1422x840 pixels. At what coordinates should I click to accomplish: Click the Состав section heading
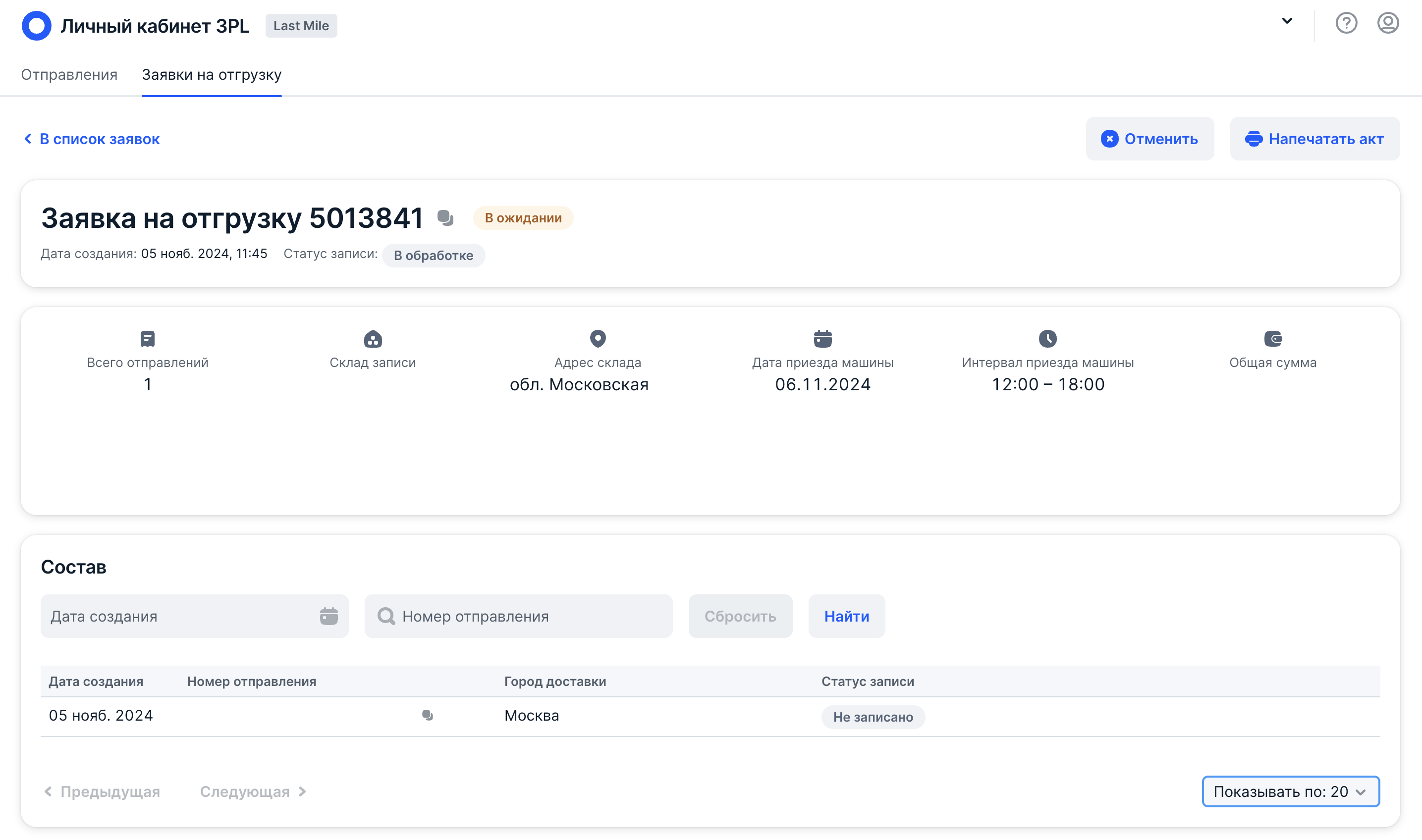pos(74,567)
